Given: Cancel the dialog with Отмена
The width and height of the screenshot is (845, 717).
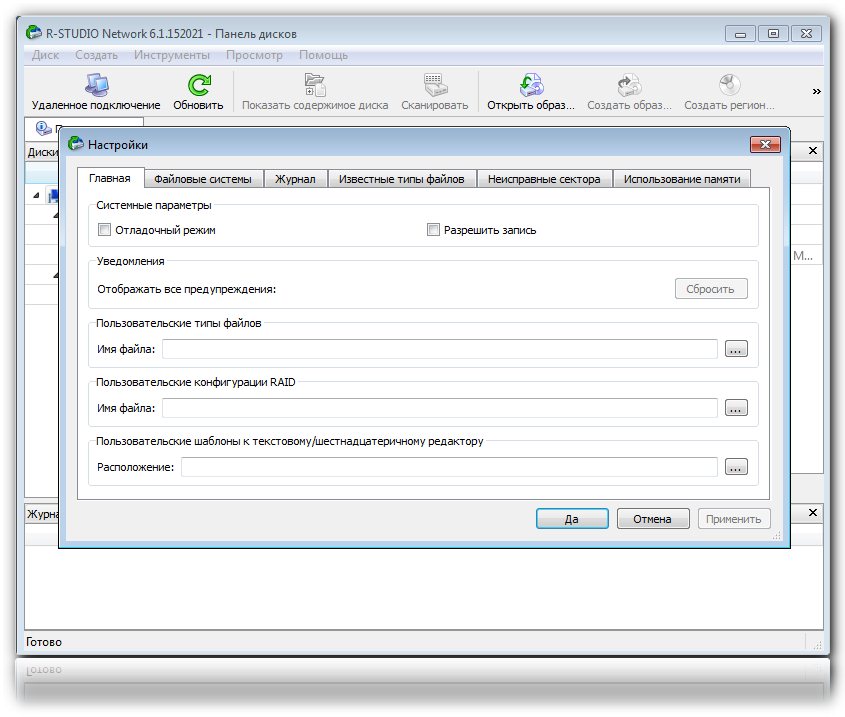Looking at the screenshot, I should point(653,519).
